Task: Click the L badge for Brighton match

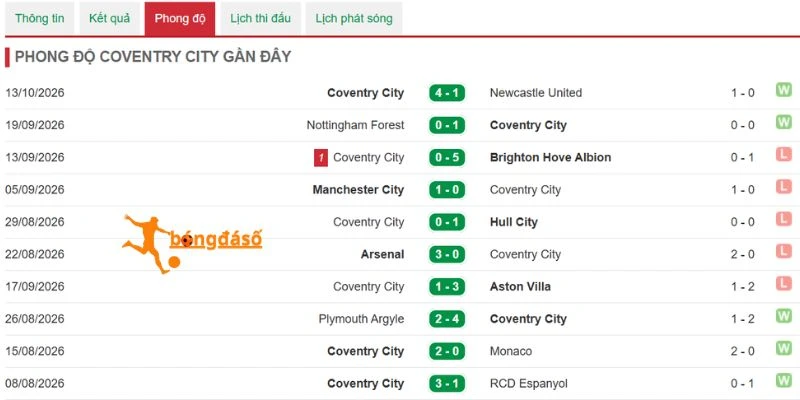Action: [x=784, y=155]
